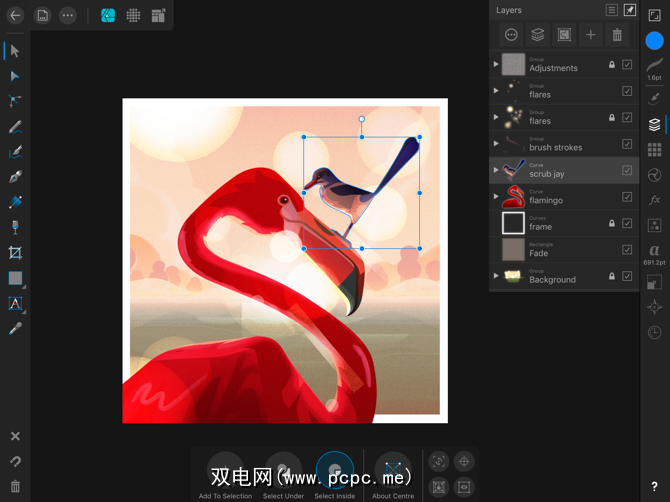Unlock the Background layer lock
This screenshot has height=502, width=670.
pos(612,276)
